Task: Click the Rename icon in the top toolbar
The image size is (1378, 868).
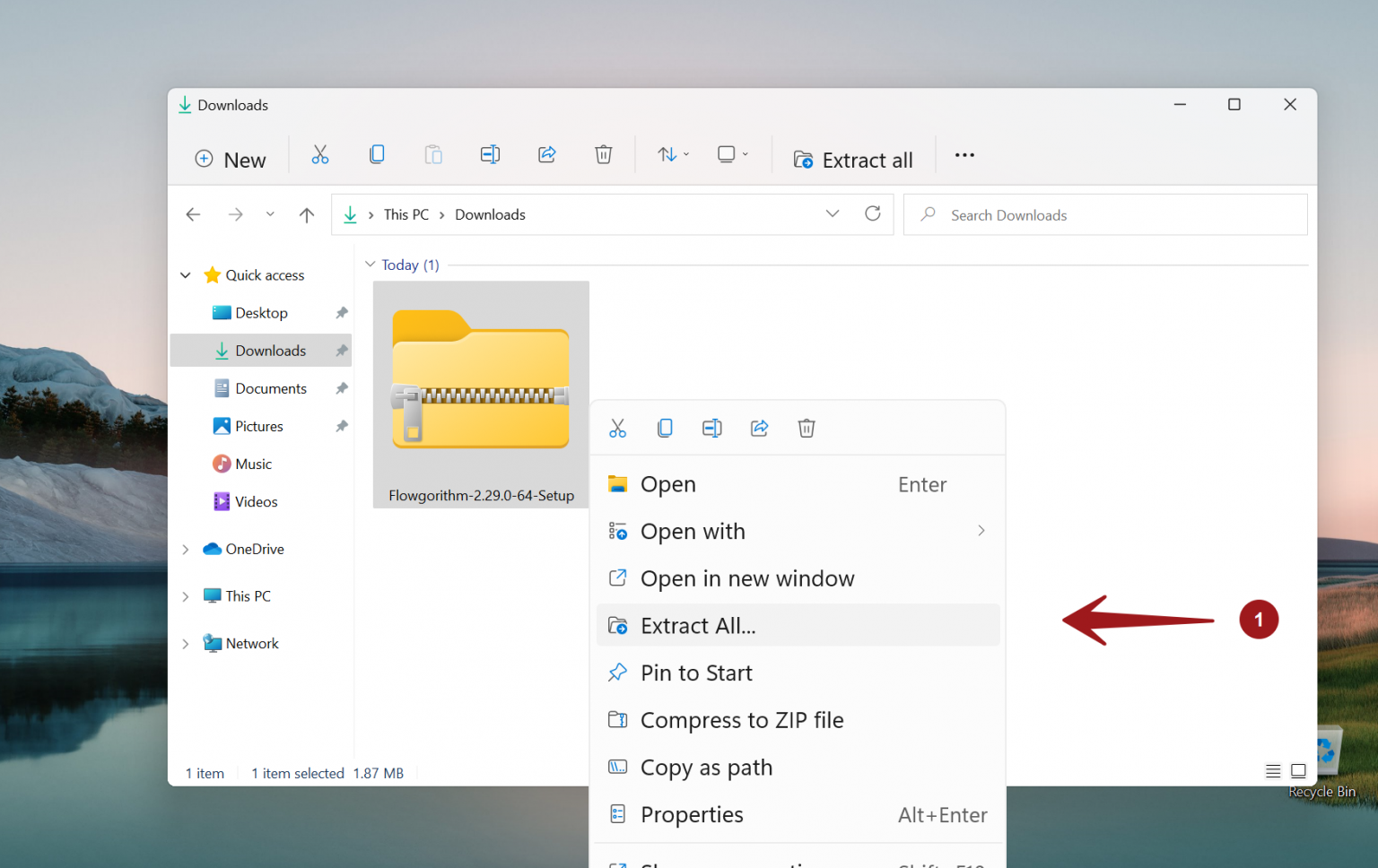Action: click(x=490, y=155)
